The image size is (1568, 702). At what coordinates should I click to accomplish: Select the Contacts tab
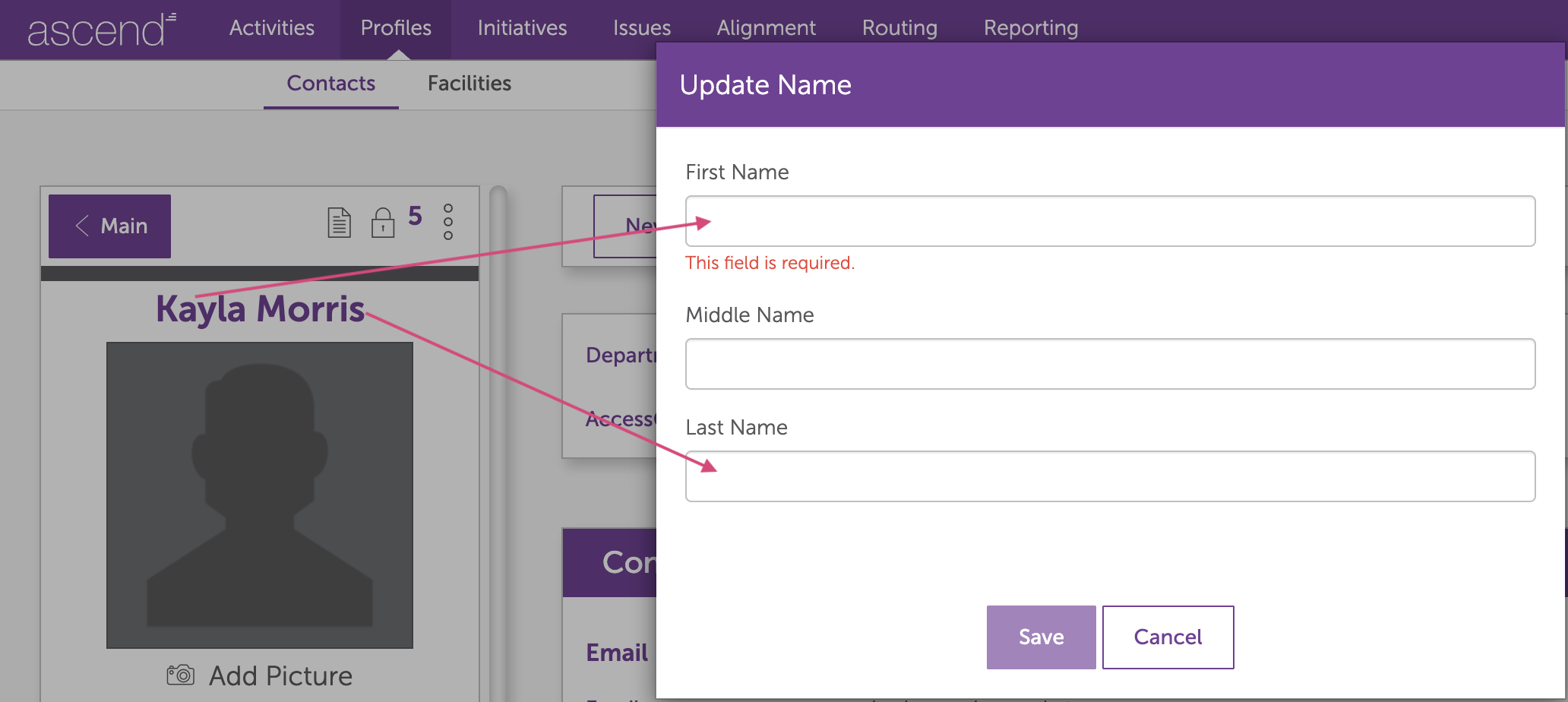pyautogui.click(x=330, y=83)
